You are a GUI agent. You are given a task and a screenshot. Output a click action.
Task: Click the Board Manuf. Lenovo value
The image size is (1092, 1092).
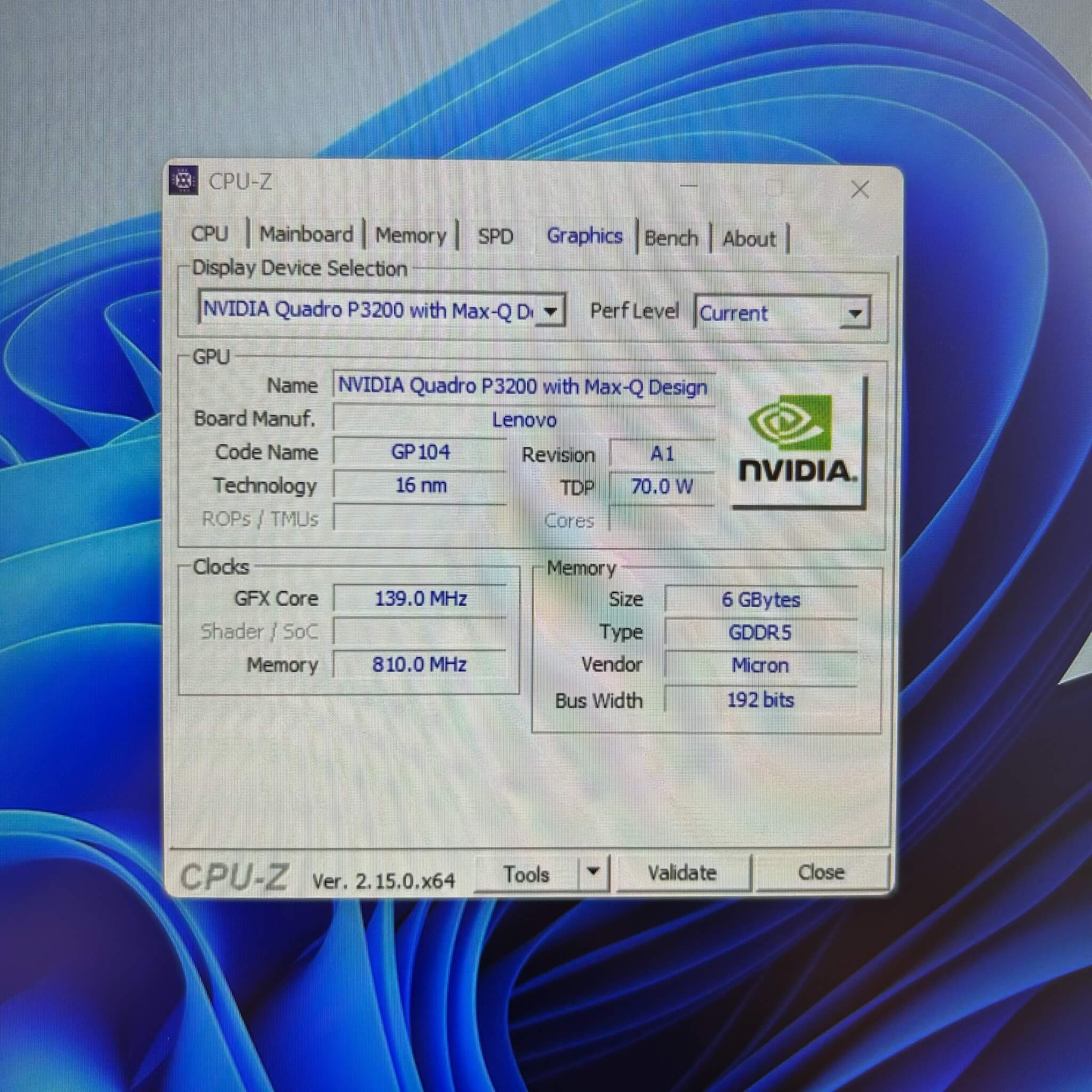point(524,420)
